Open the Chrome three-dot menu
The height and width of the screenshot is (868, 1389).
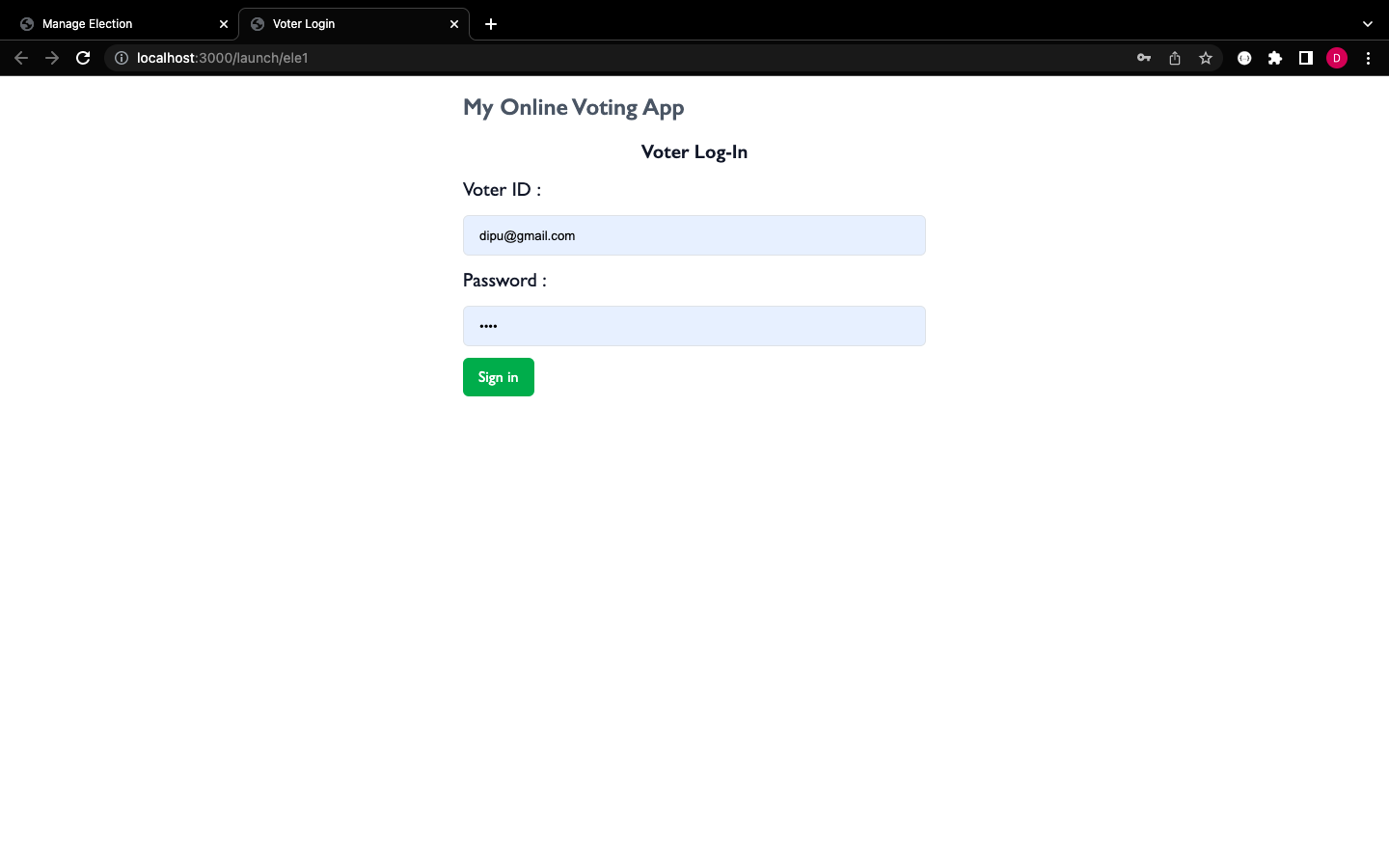tap(1368, 58)
